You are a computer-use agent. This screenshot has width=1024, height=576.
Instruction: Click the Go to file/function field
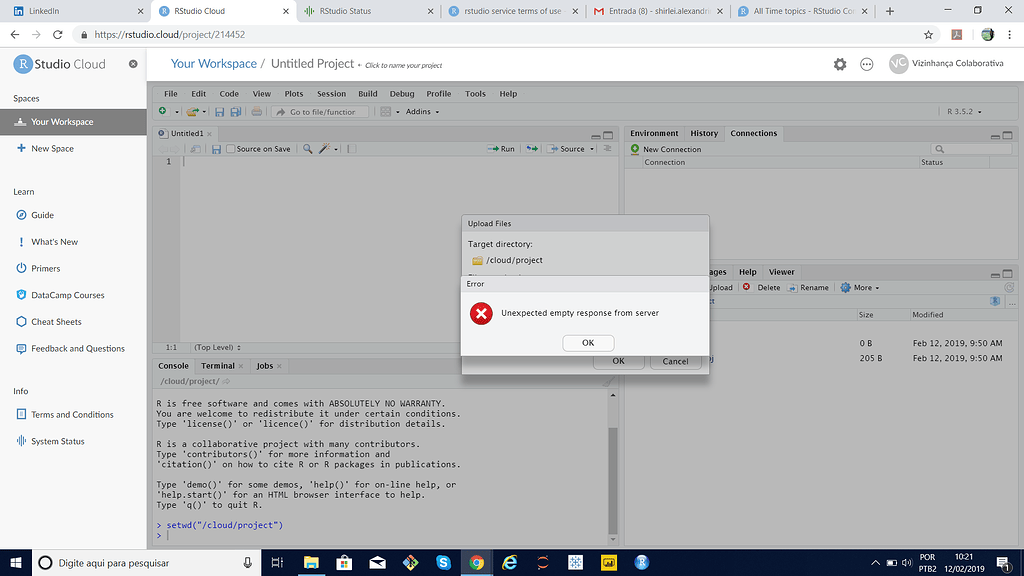click(320, 112)
